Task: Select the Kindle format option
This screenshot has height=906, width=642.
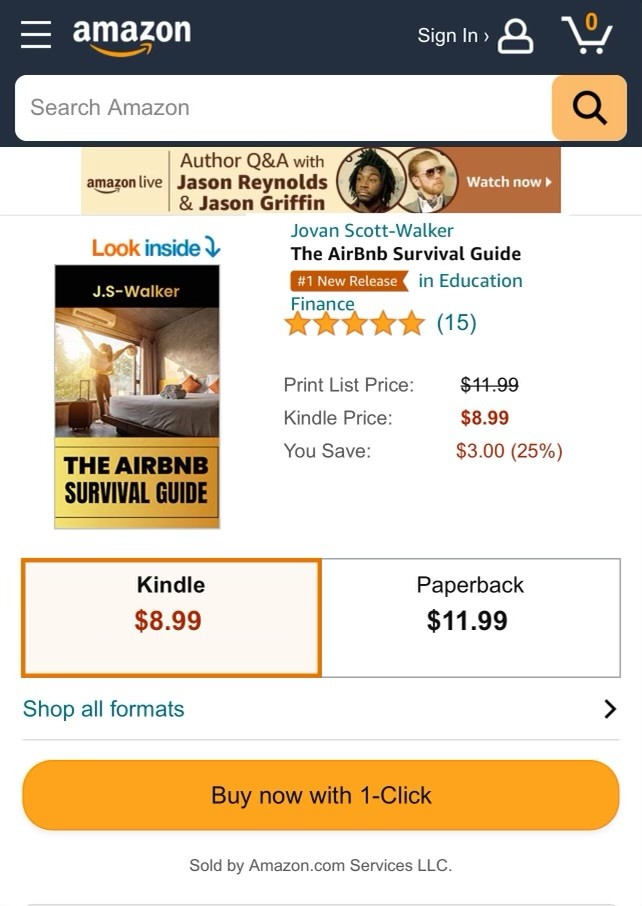Action: pyautogui.click(x=171, y=618)
